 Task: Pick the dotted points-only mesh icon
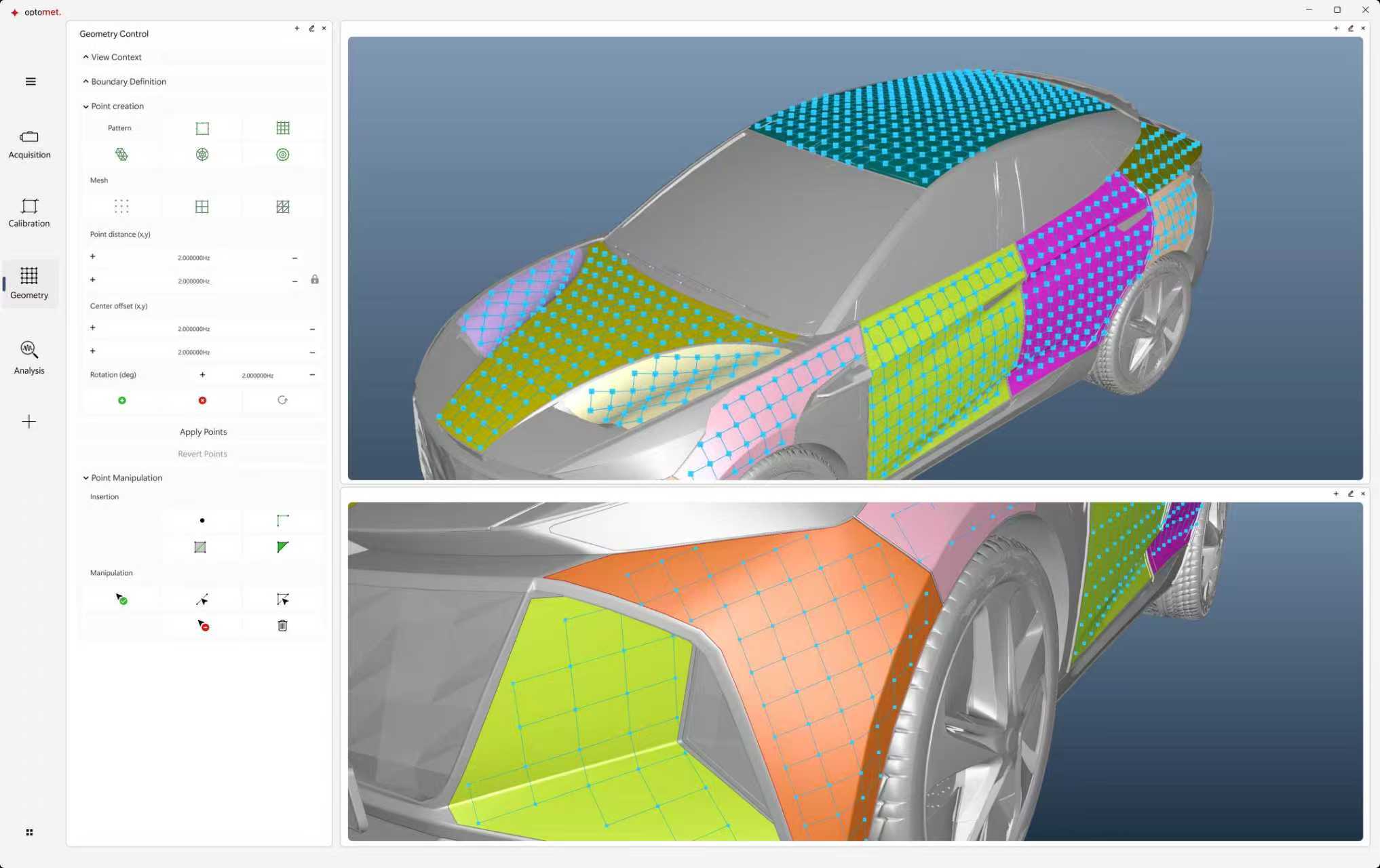point(121,207)
